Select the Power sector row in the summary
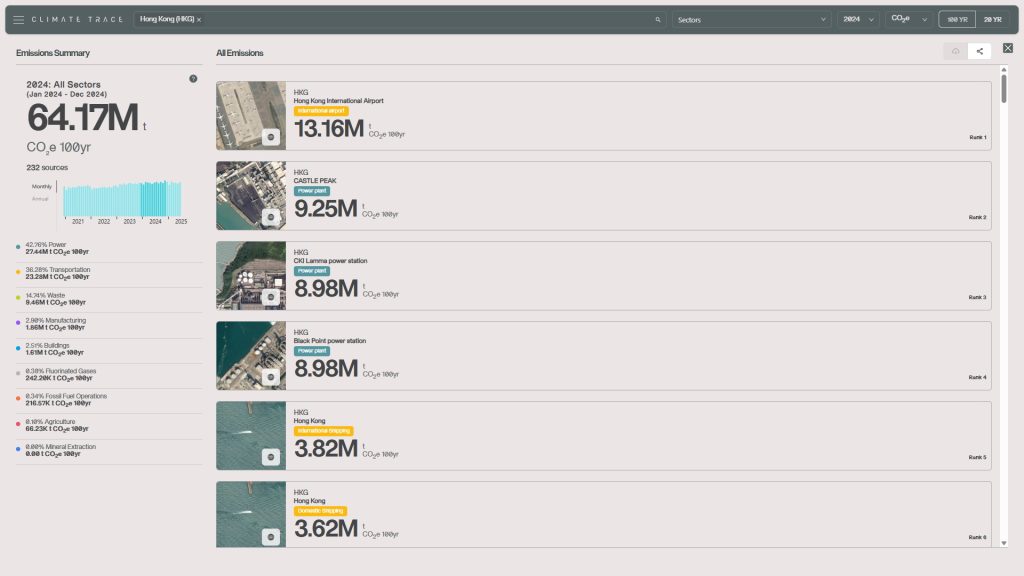This screenshot has width=1024, height=576. coord(108,248)
